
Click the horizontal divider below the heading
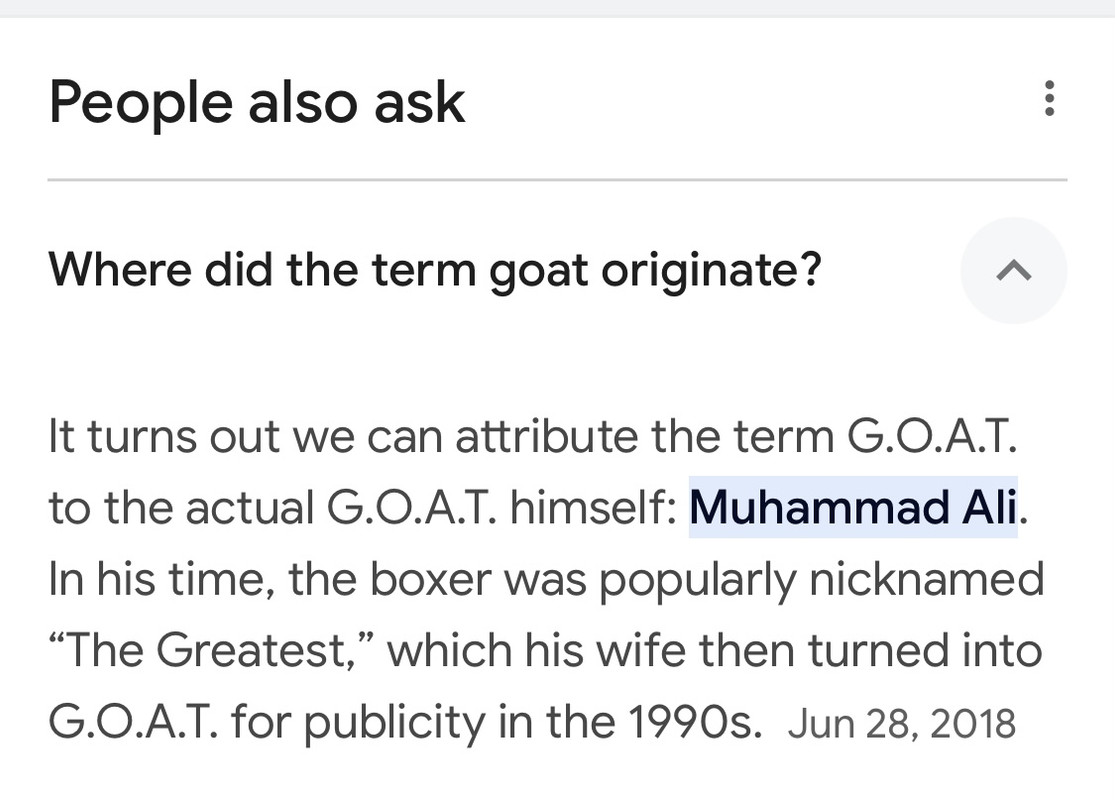(557, 180)
